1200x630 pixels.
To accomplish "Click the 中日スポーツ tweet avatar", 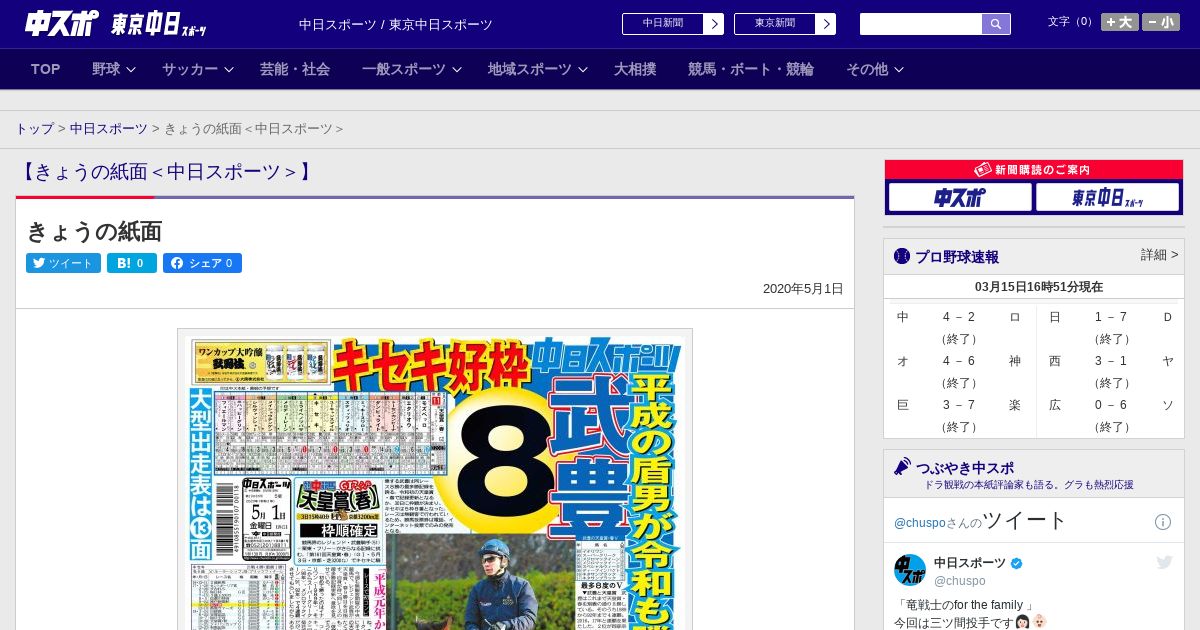I will [x=910, y=570].
